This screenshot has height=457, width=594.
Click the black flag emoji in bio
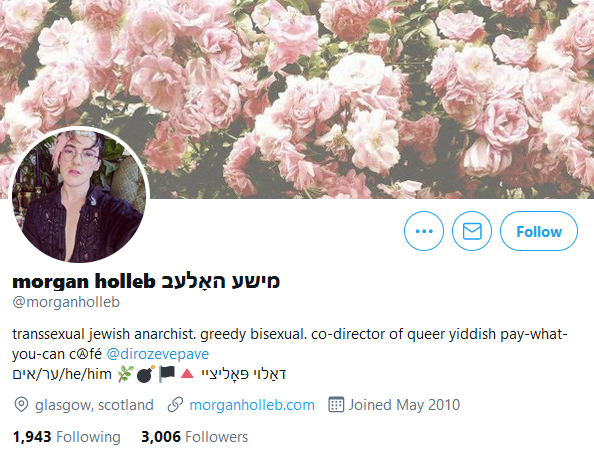pos(167,374)
